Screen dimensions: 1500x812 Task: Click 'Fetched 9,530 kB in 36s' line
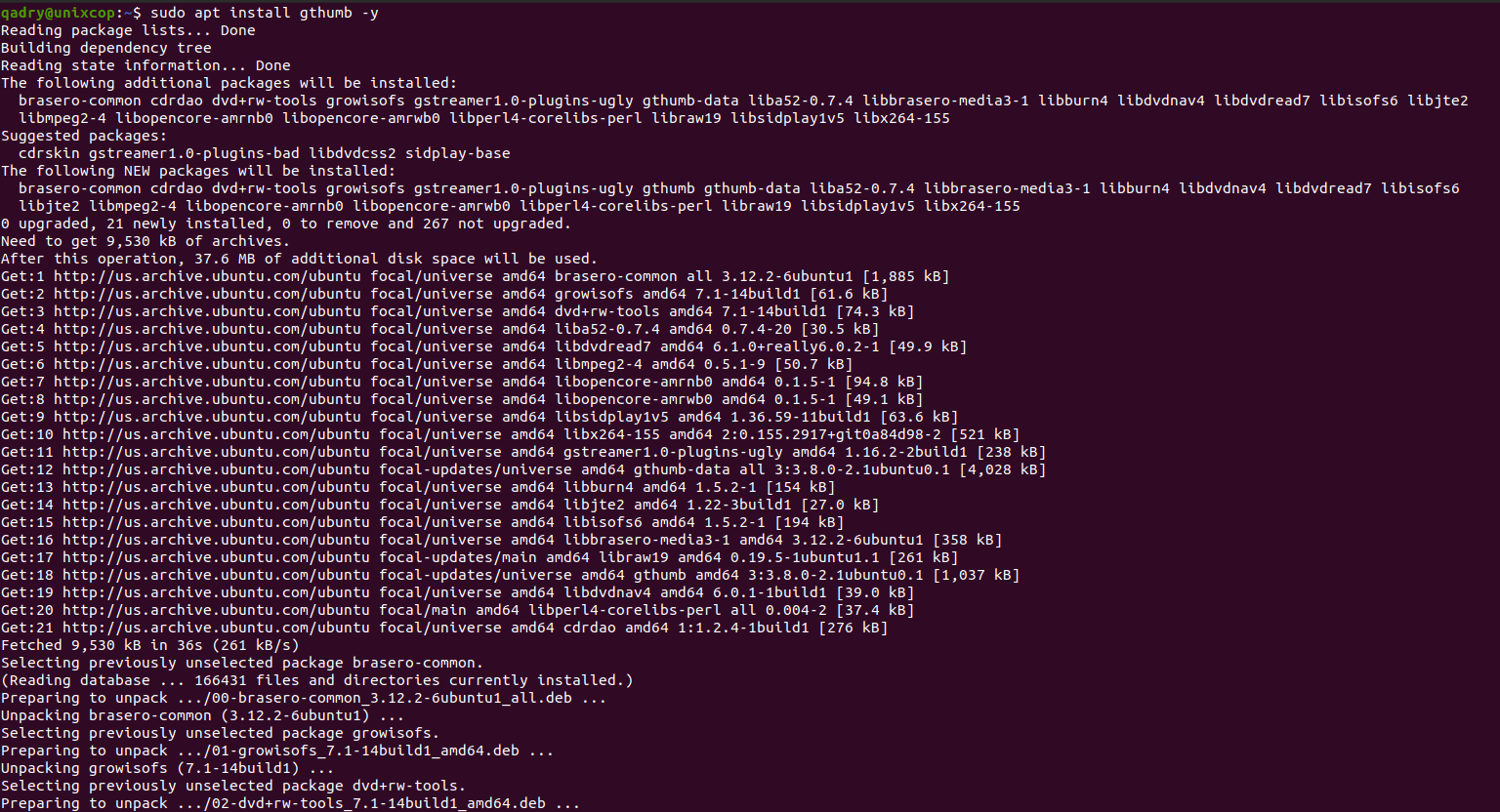pos(150,645)
